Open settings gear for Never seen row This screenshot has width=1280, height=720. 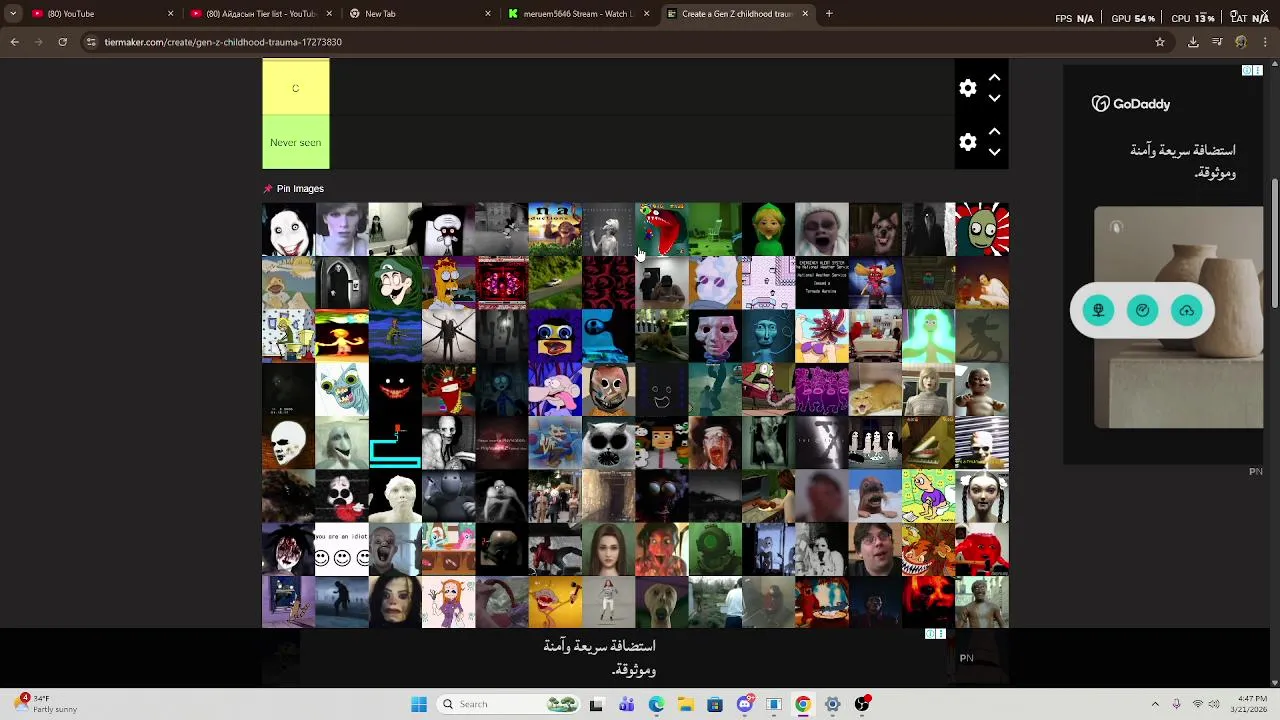click(x=967, y=142)
